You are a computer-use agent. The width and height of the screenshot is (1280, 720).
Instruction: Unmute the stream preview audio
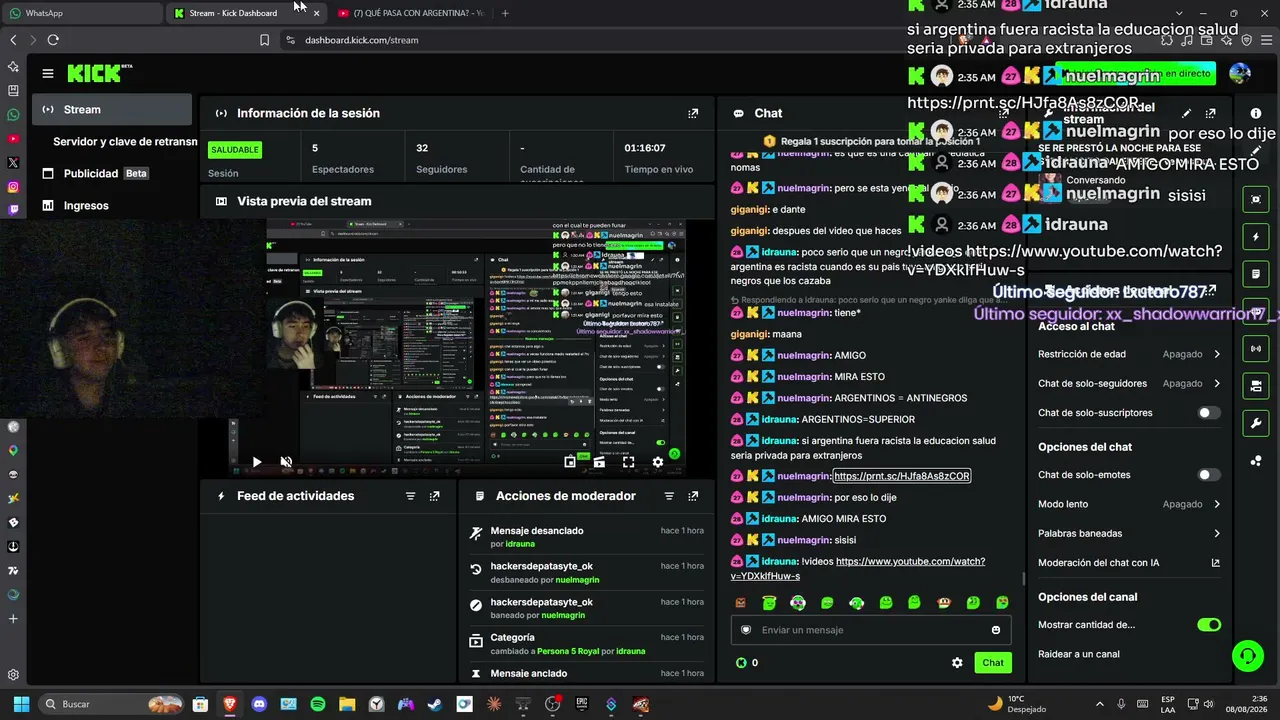click(286, 462)
